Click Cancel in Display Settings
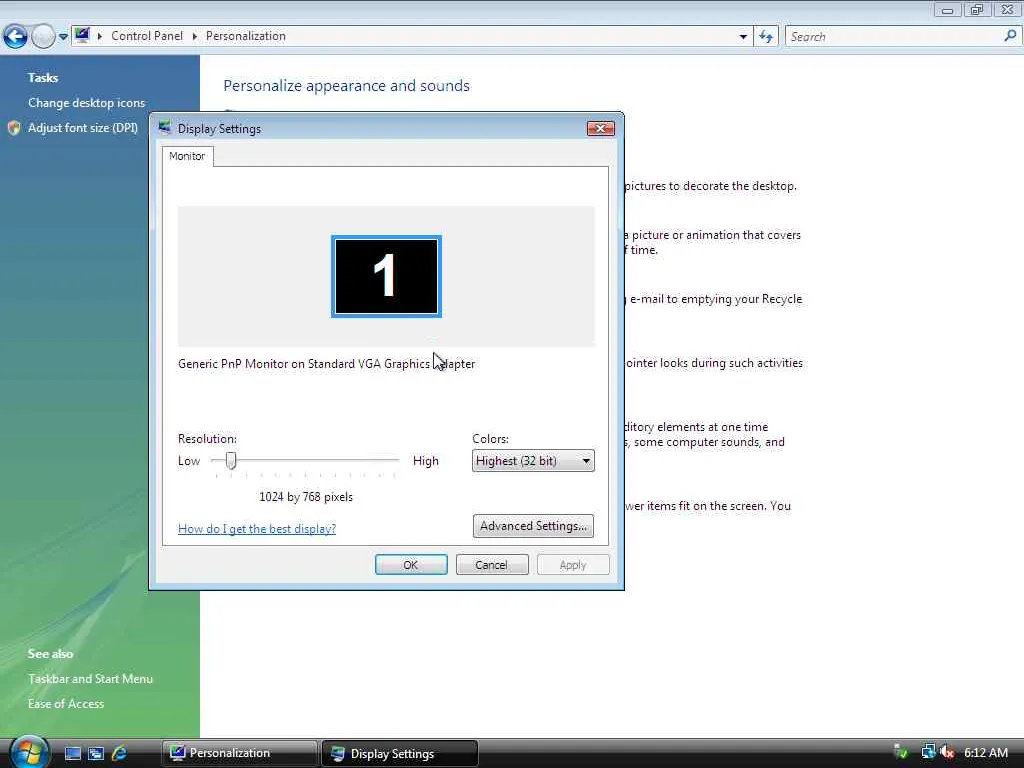 click(x=492, y=564)
